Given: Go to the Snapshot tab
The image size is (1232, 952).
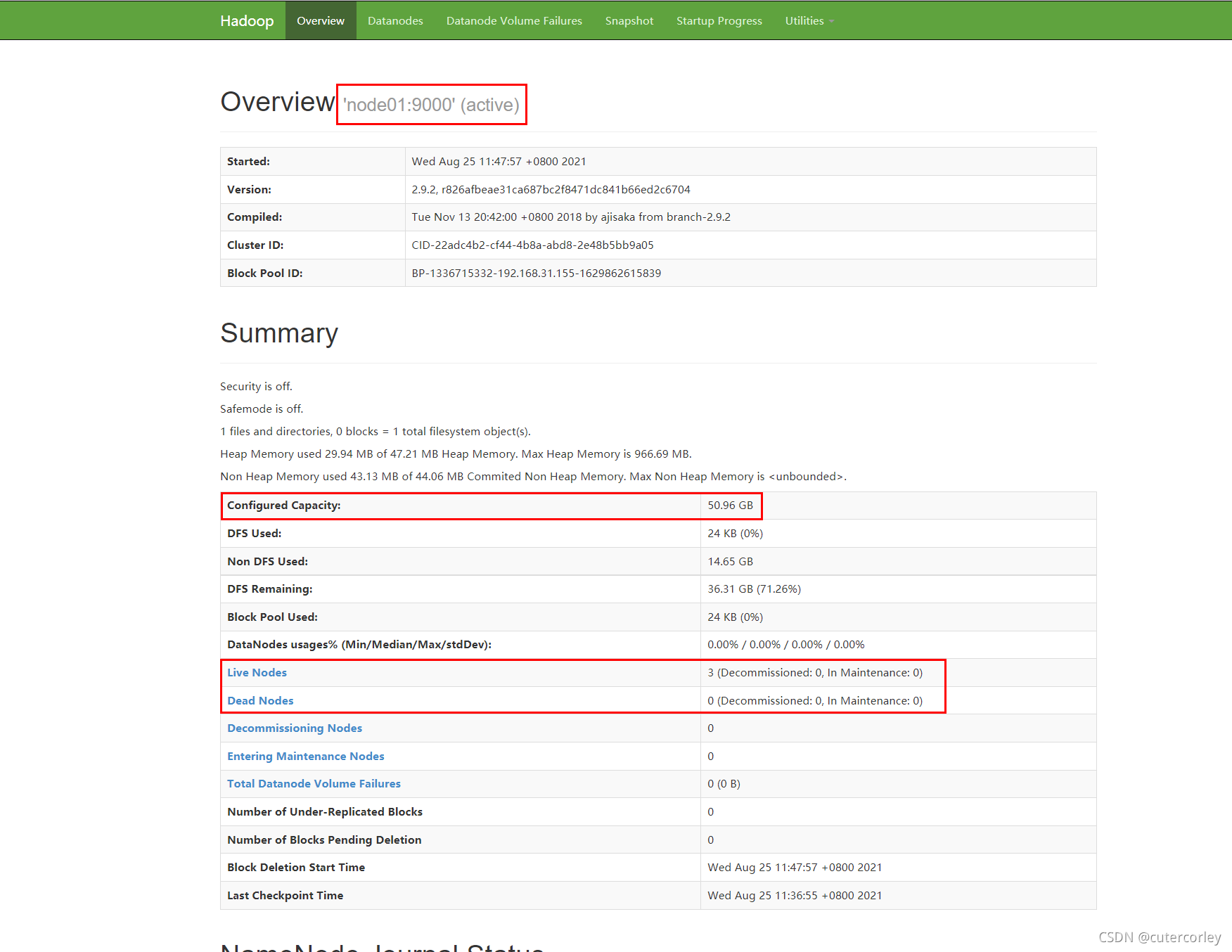Looking at the screenshot, I should pos(629,20).
